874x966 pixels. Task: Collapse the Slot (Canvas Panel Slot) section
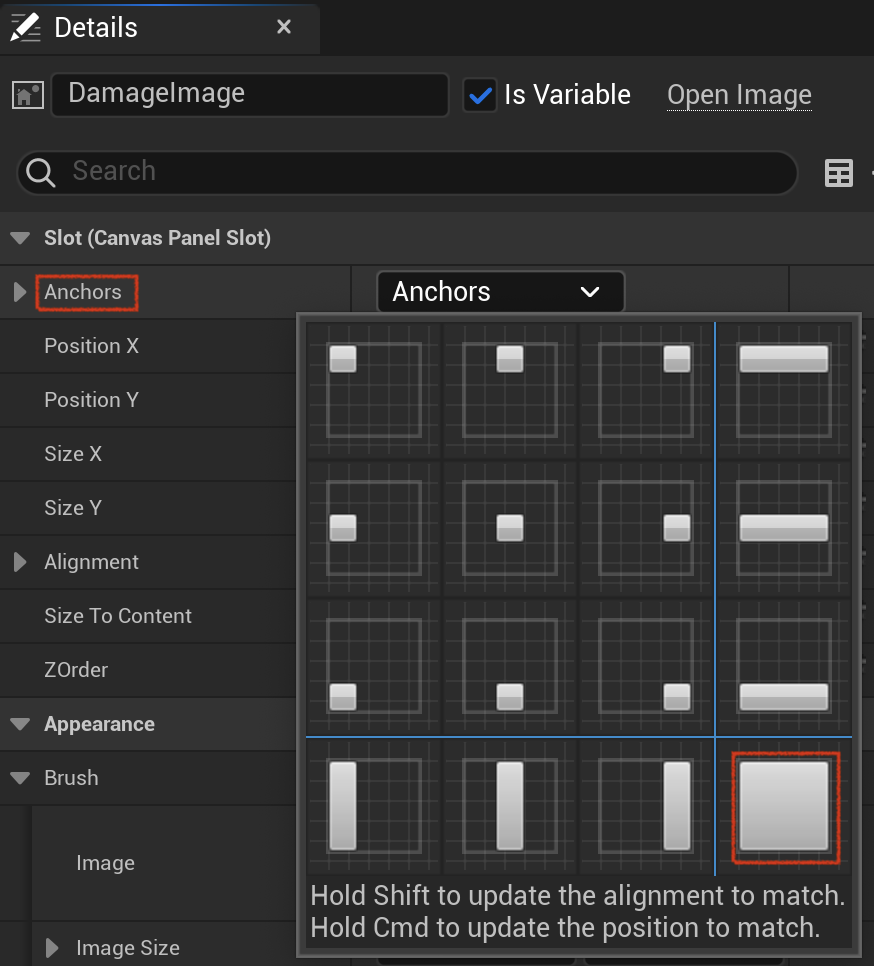click(x=20, y=238)
